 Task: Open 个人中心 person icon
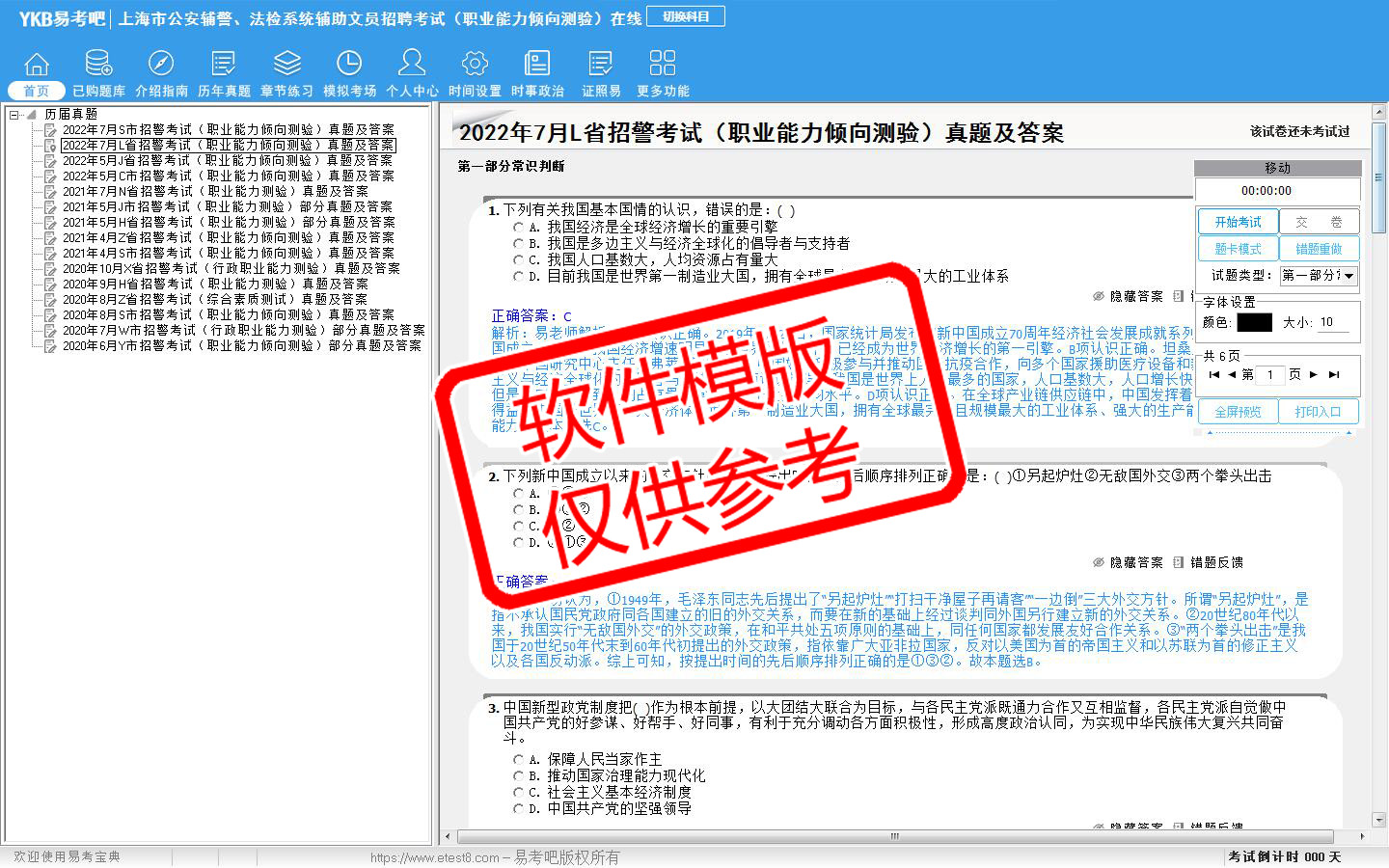point(412,64)
